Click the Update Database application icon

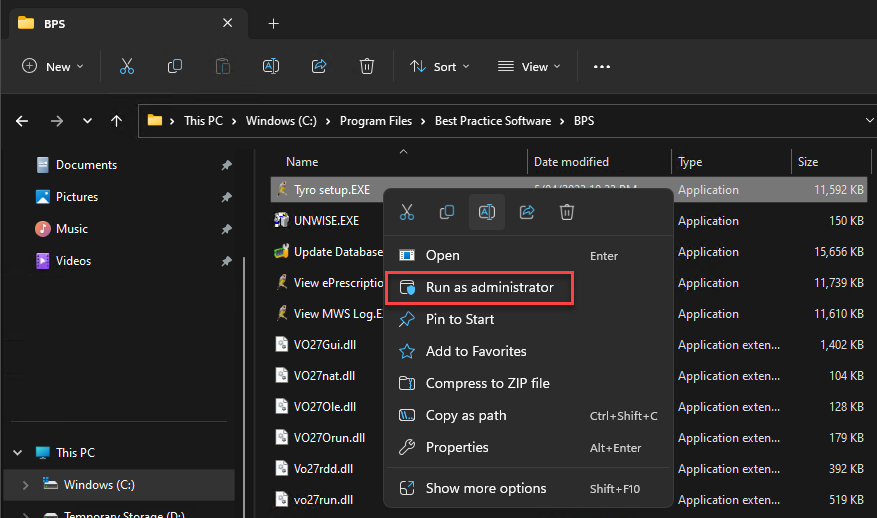pyautogui.click(x=281, y=251)
